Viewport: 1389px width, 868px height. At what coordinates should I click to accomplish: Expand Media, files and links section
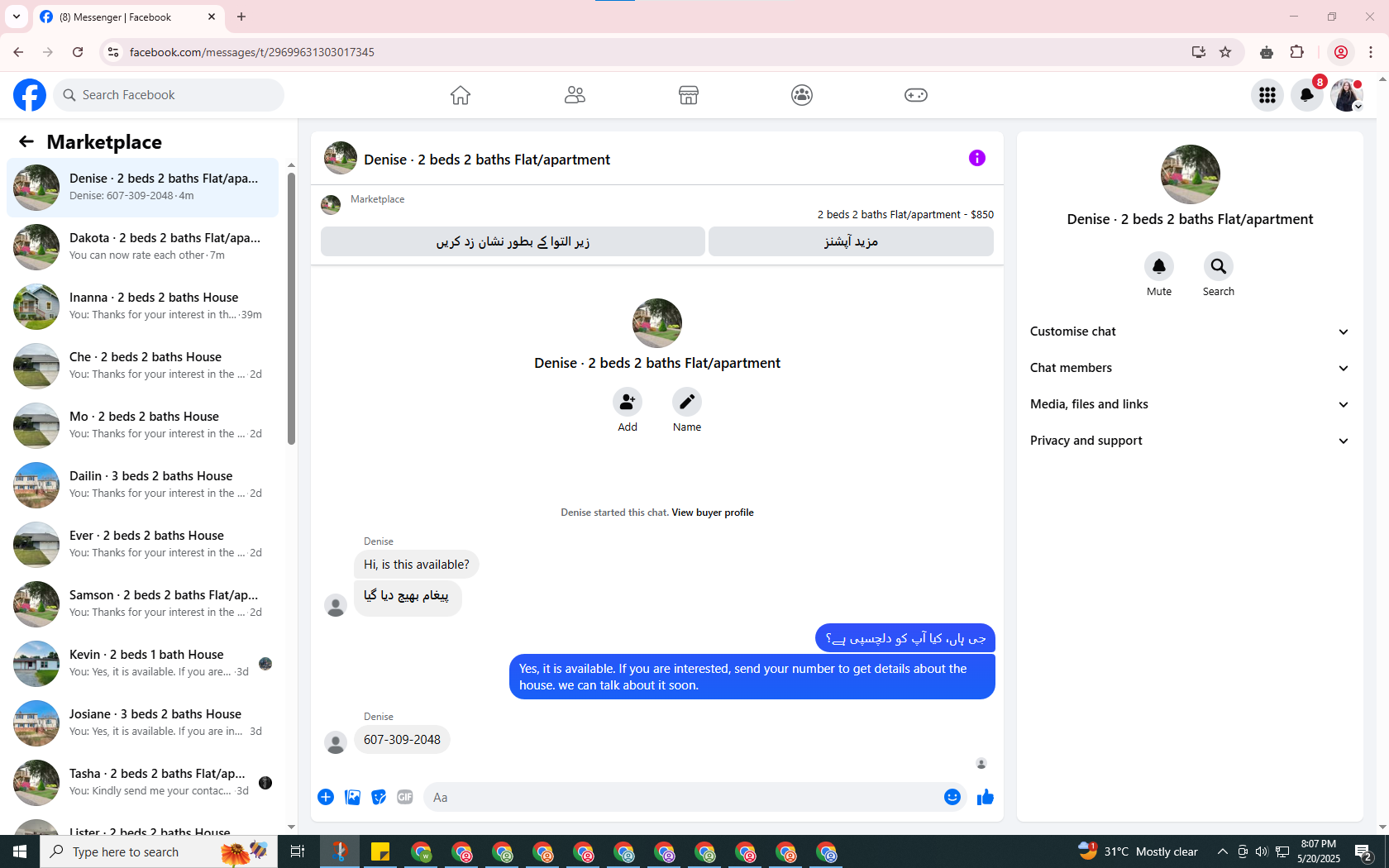pyautogui.click(x=1190, y=404)
